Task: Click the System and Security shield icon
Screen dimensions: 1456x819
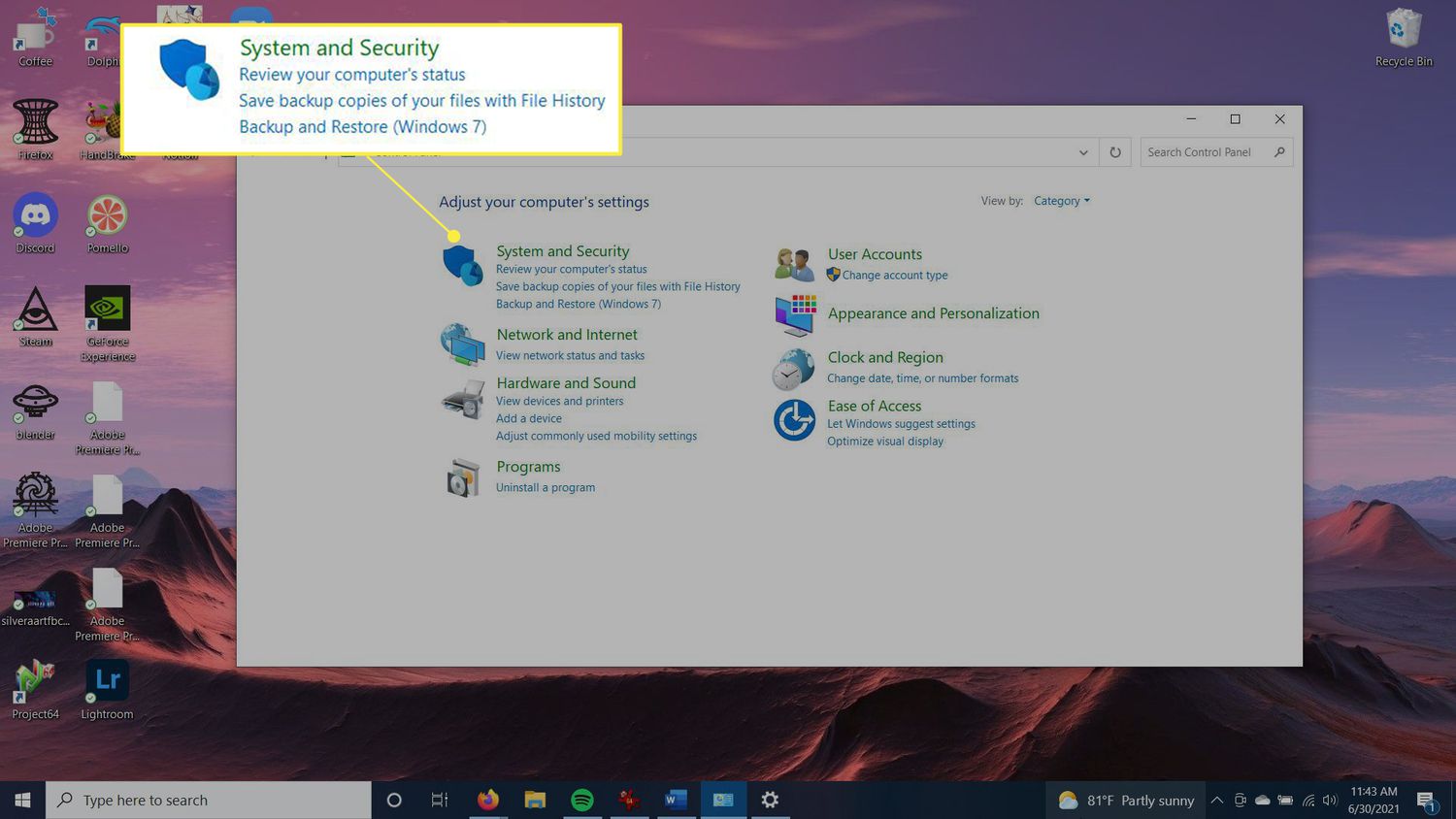Action: click(463, 266)
